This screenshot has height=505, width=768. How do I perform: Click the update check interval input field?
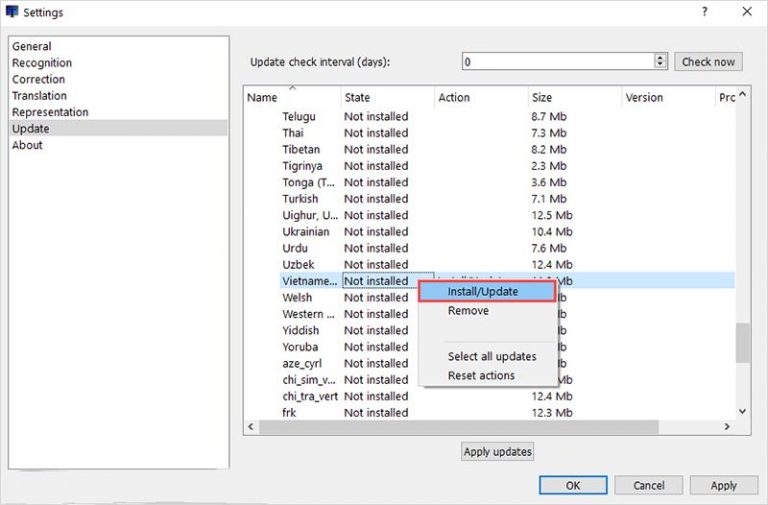click(558, 62)
